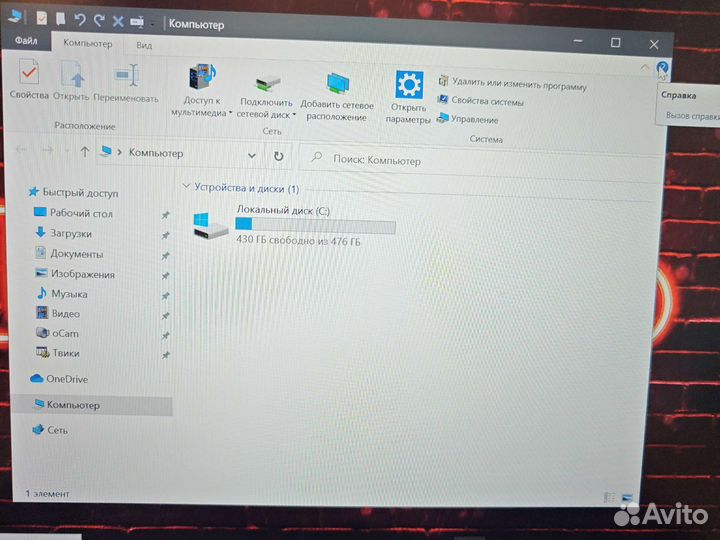Image resolution: width=720 pixels, height=540 pixels.
Task: Click pin icon next to Видео
Action: pos(165,315)
